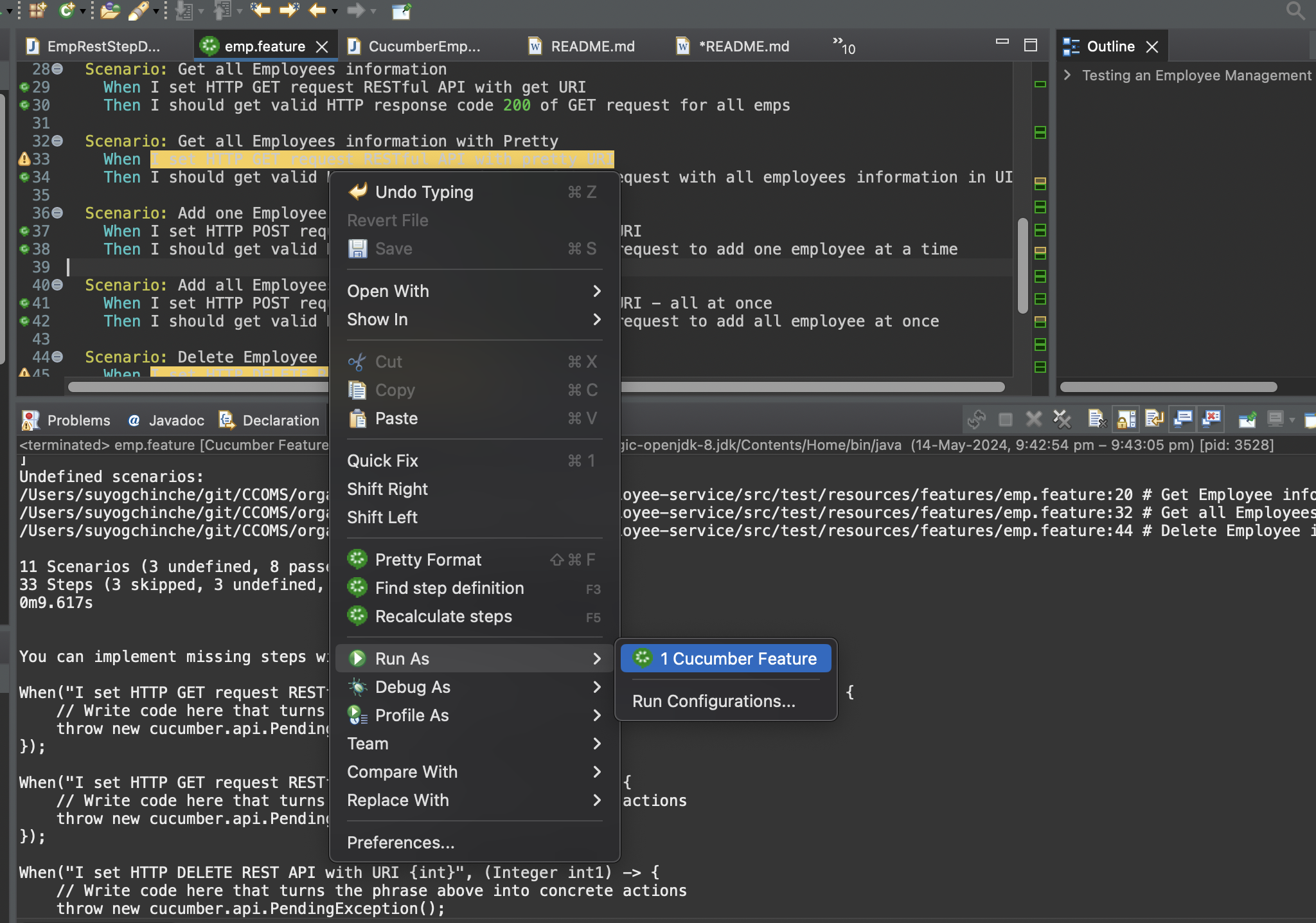Click the New Java Class icon
1316x923 pixels.
pos(66,10)
